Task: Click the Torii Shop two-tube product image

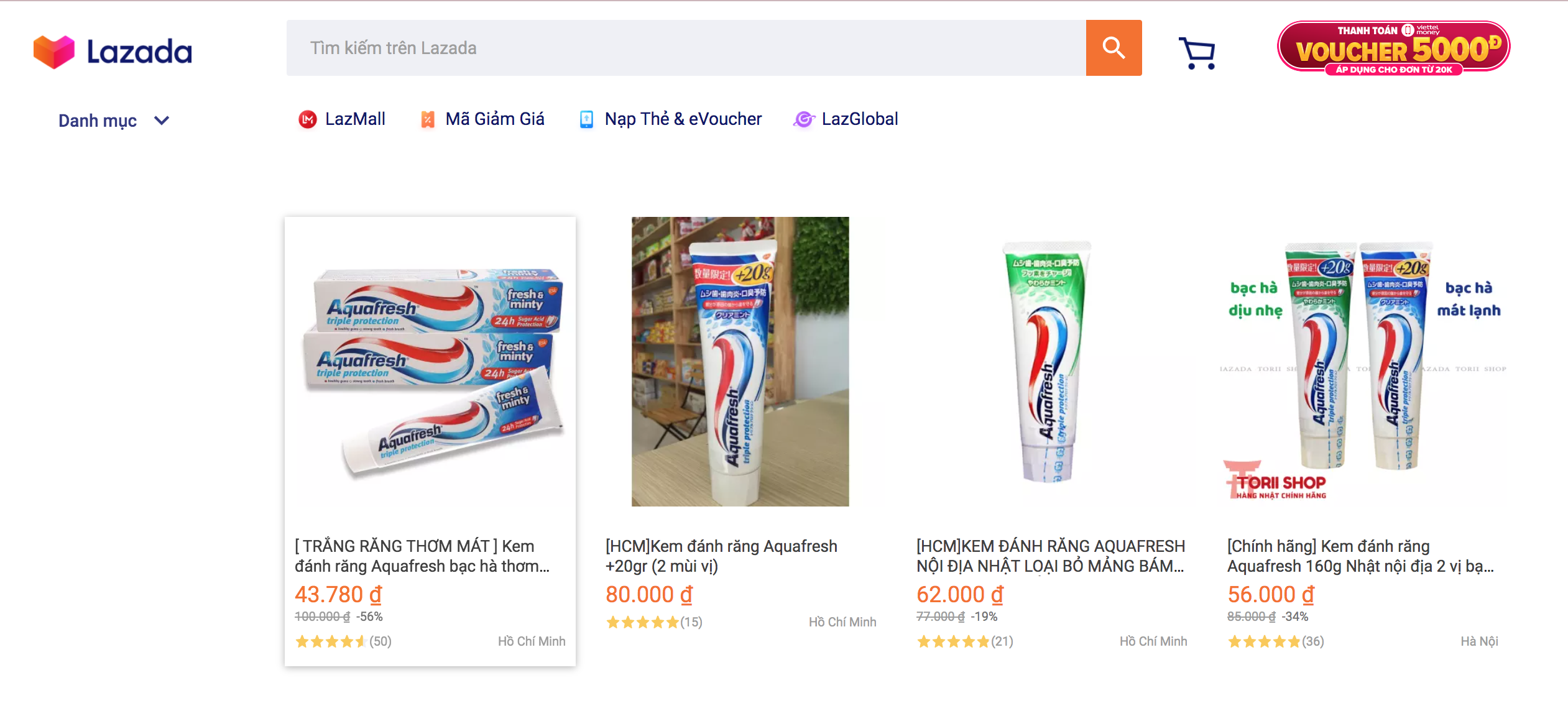Action: point(1362,367)
